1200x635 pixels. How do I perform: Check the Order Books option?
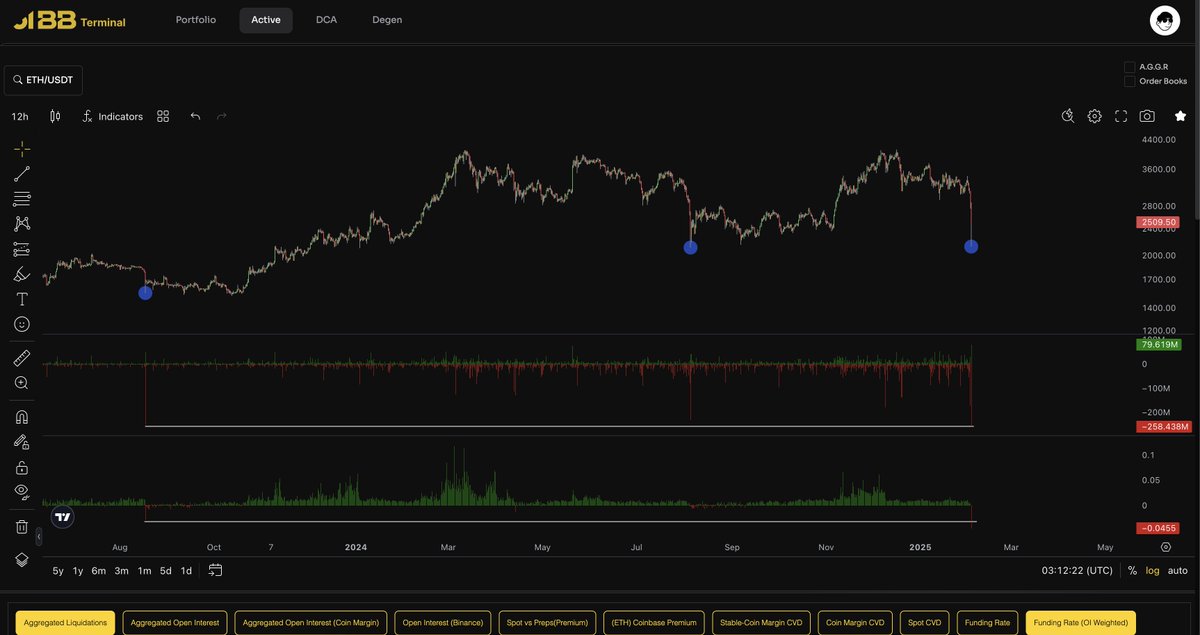coord(1127,78)
